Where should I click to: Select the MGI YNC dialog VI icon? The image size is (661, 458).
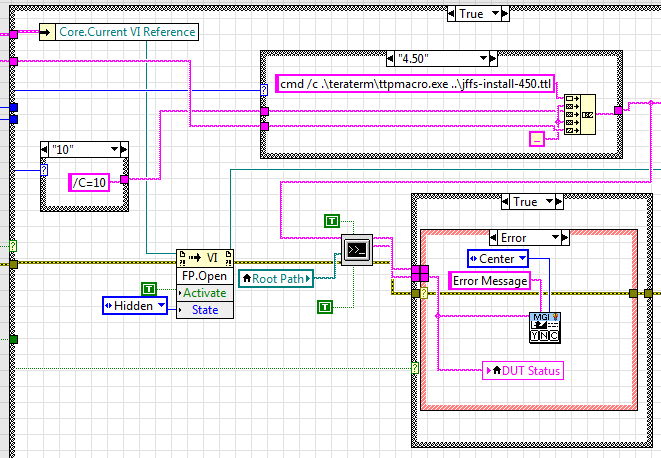click(544, 327)
